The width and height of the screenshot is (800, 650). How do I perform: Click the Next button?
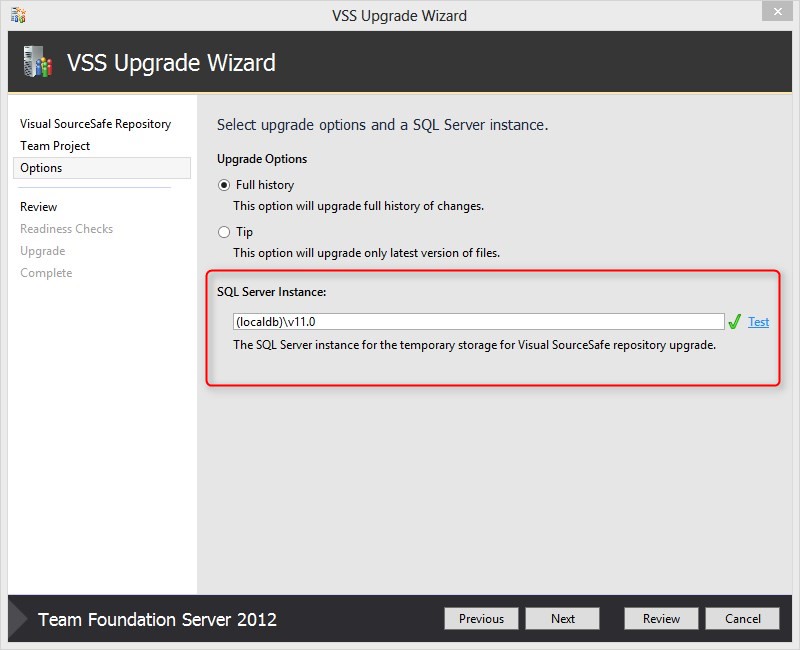click(x=562, y=618)
